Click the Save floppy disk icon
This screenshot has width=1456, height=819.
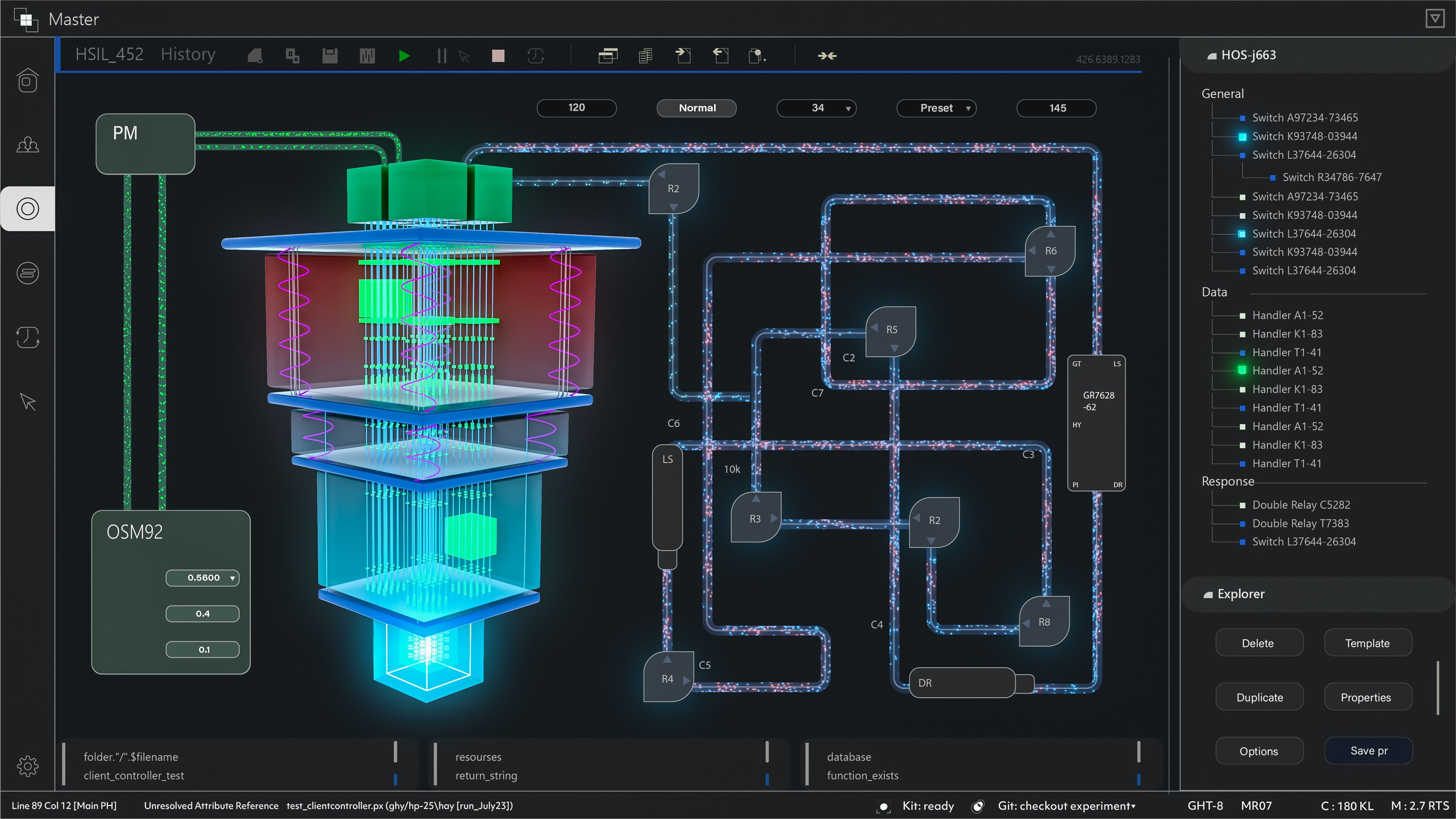[329, 55]
